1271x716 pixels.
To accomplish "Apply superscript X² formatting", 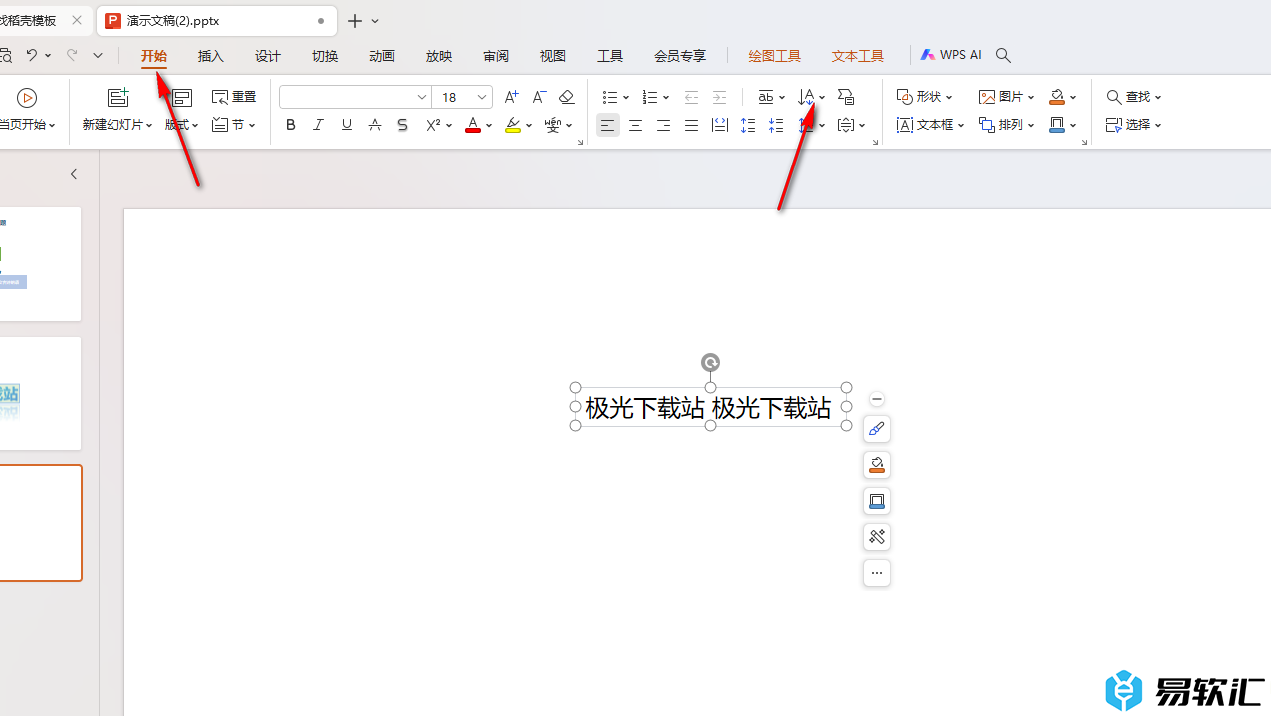I will (433, 125).
